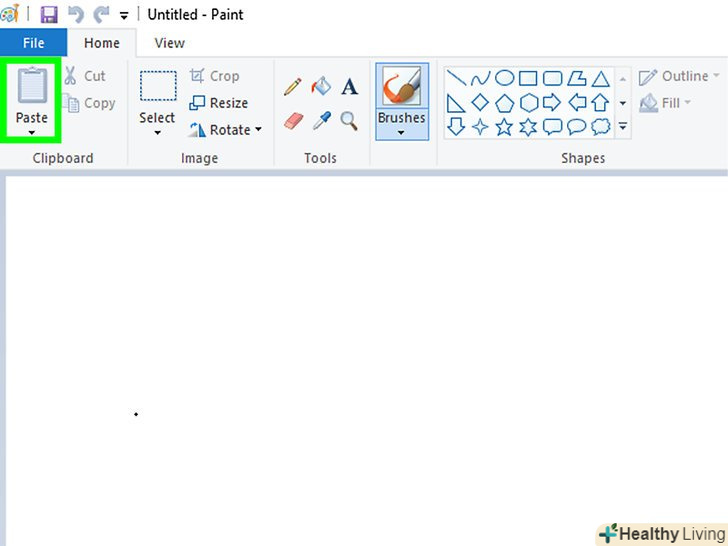Select the Color picker eyedropper tool
Screen dimensions: 728x546
[321, 121]
